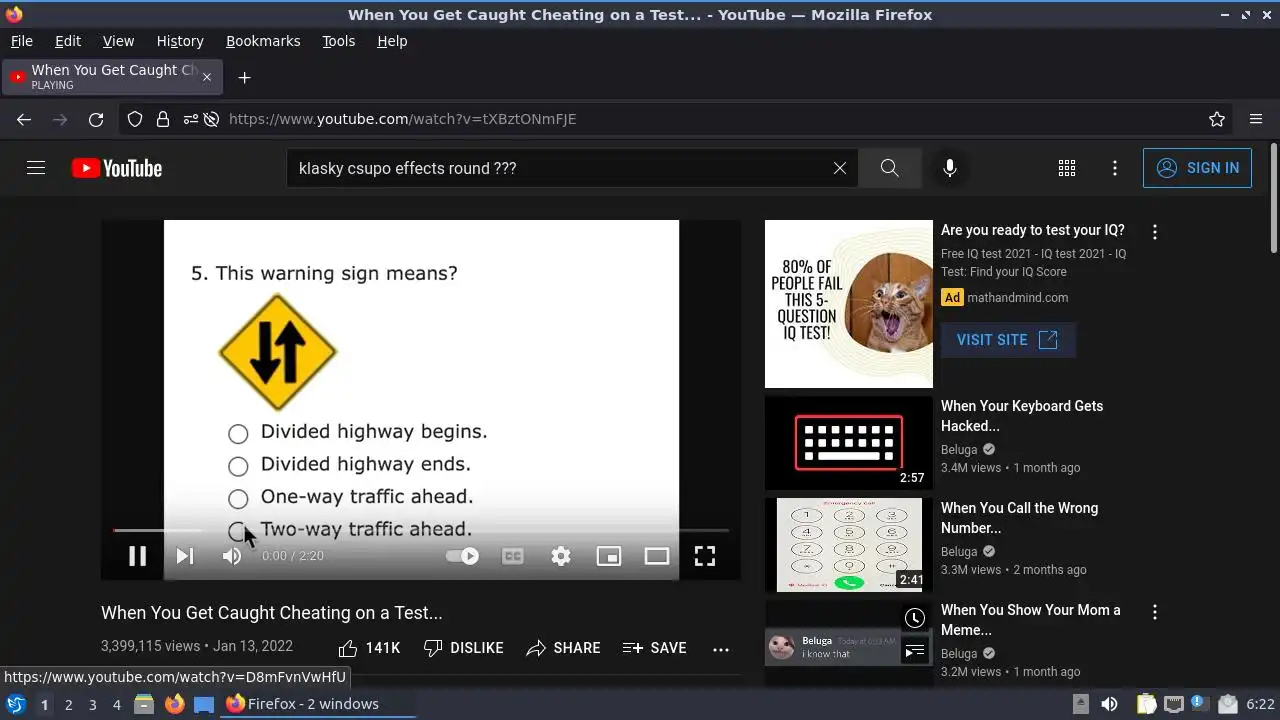Open the Help menu

click(x=392, y=41)
